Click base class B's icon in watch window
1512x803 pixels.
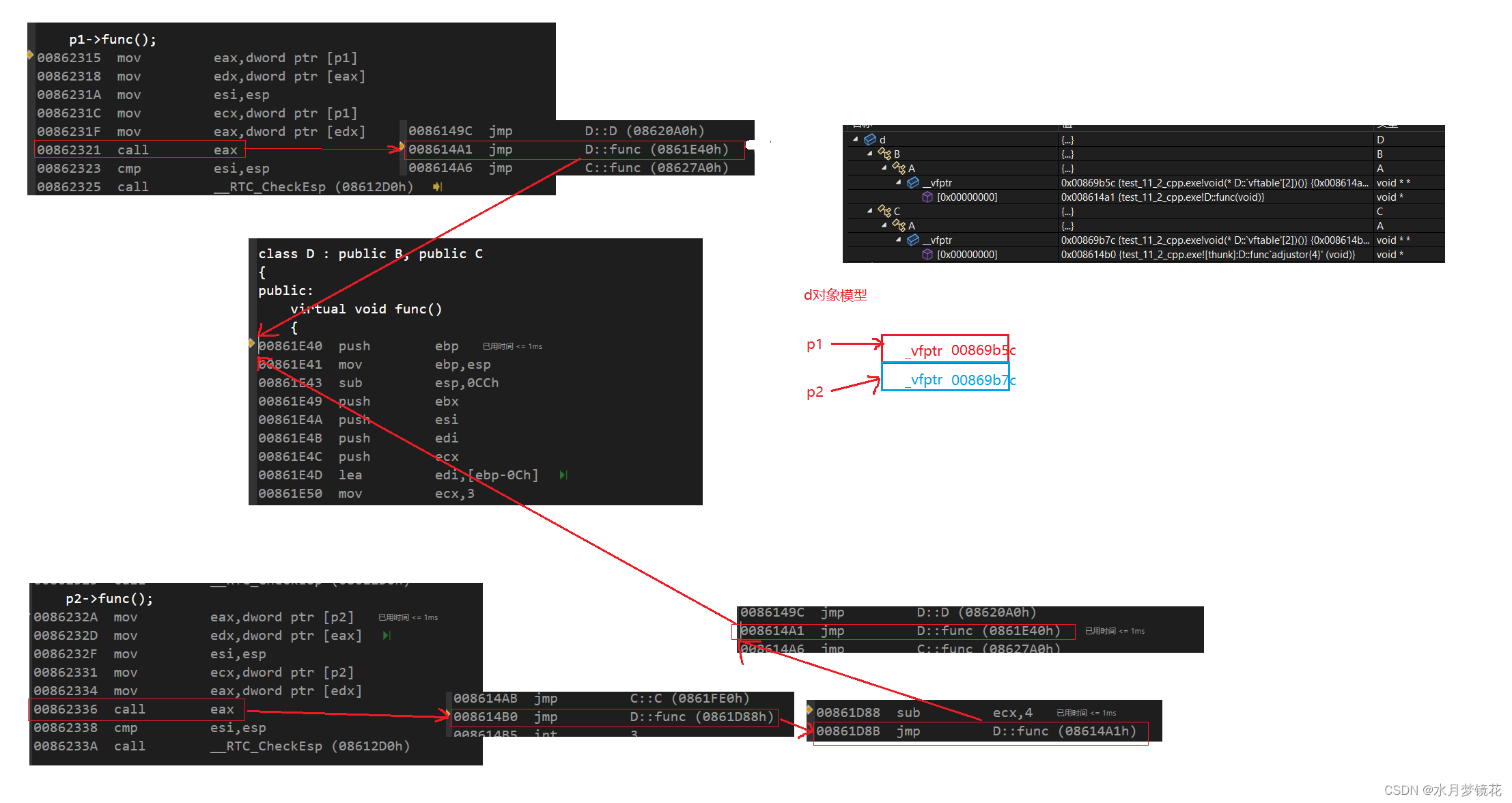(884, 154)
